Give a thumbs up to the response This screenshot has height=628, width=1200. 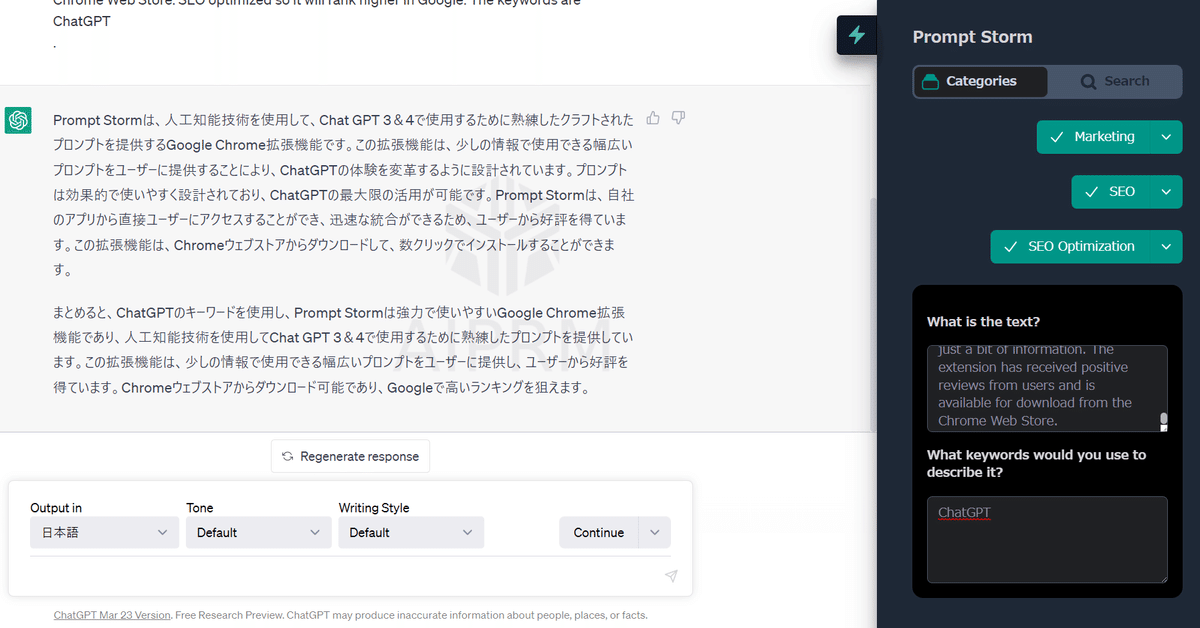[x=653, y=117]
